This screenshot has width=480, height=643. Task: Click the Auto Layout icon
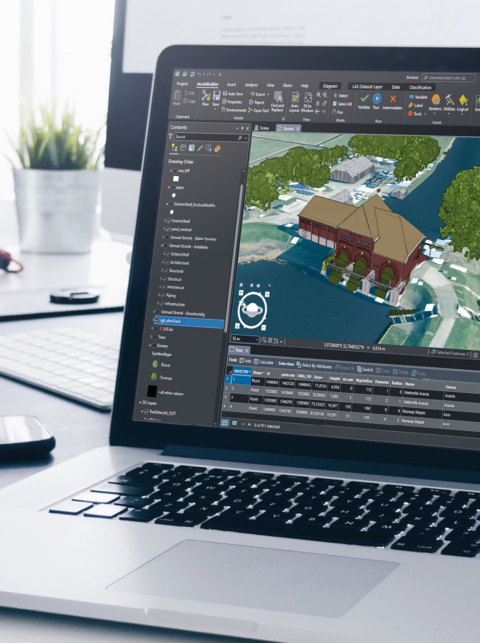click(x=295, y=98)
